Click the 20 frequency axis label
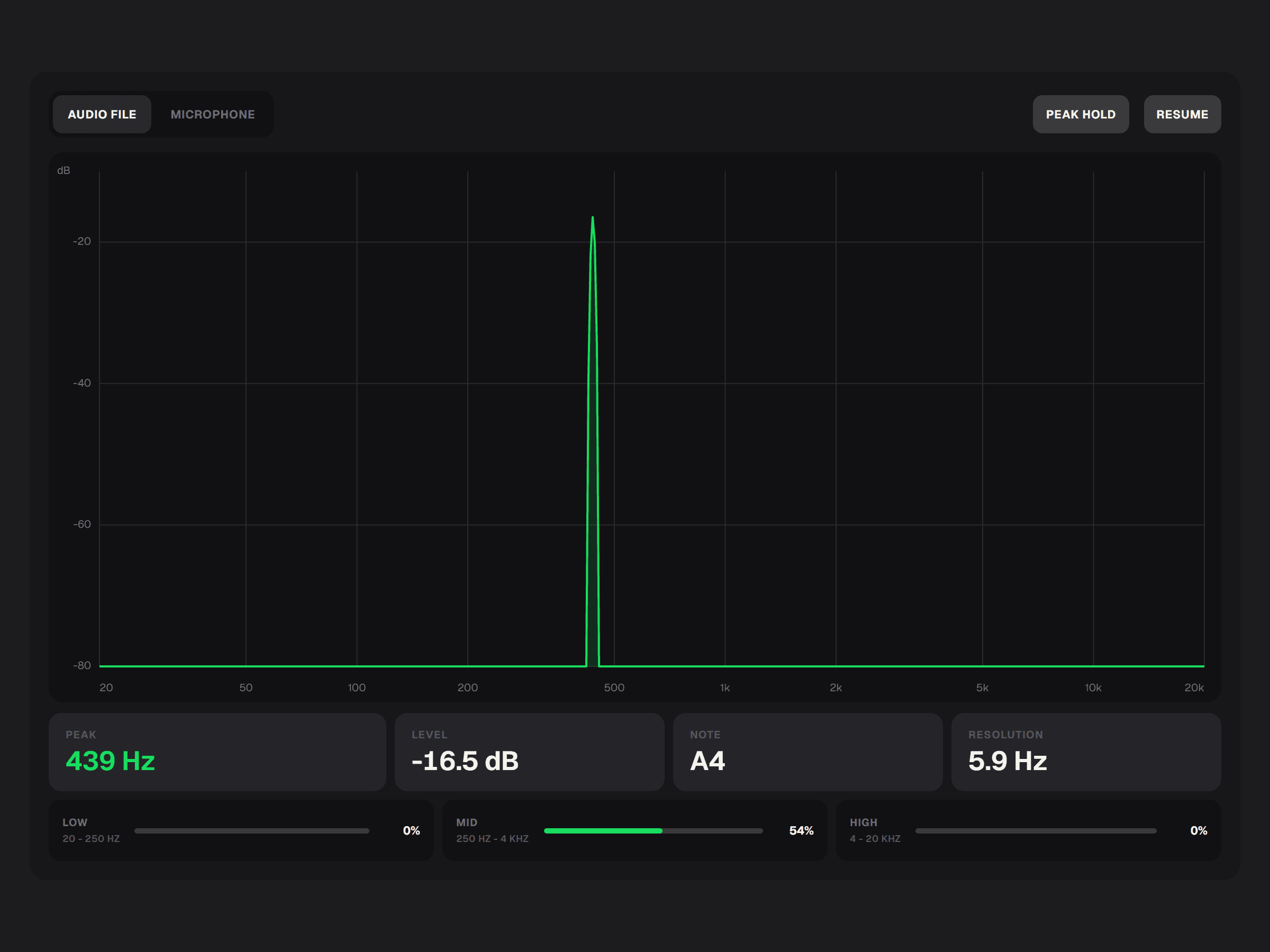Image resolution: width=1270 pixels, height=952 pixels. (106, 688)
